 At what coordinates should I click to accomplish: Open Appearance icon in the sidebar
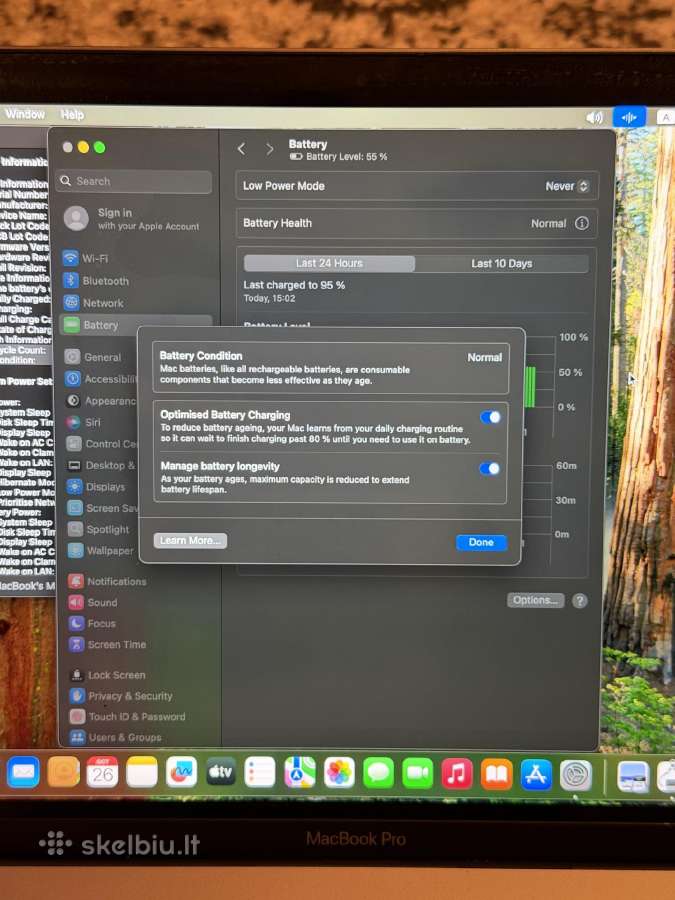click(x=73, y=401)
